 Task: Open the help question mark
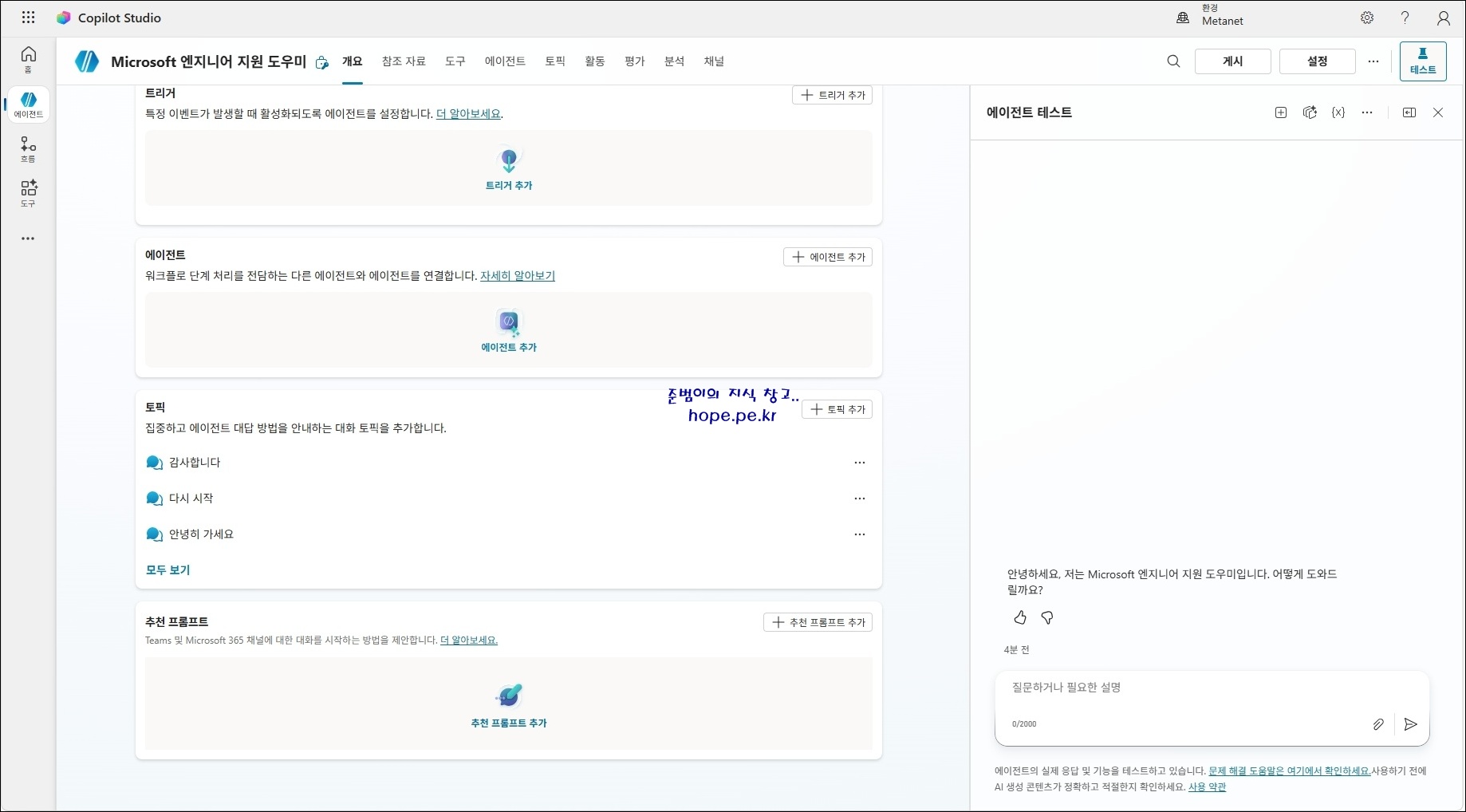[1405, 18]
